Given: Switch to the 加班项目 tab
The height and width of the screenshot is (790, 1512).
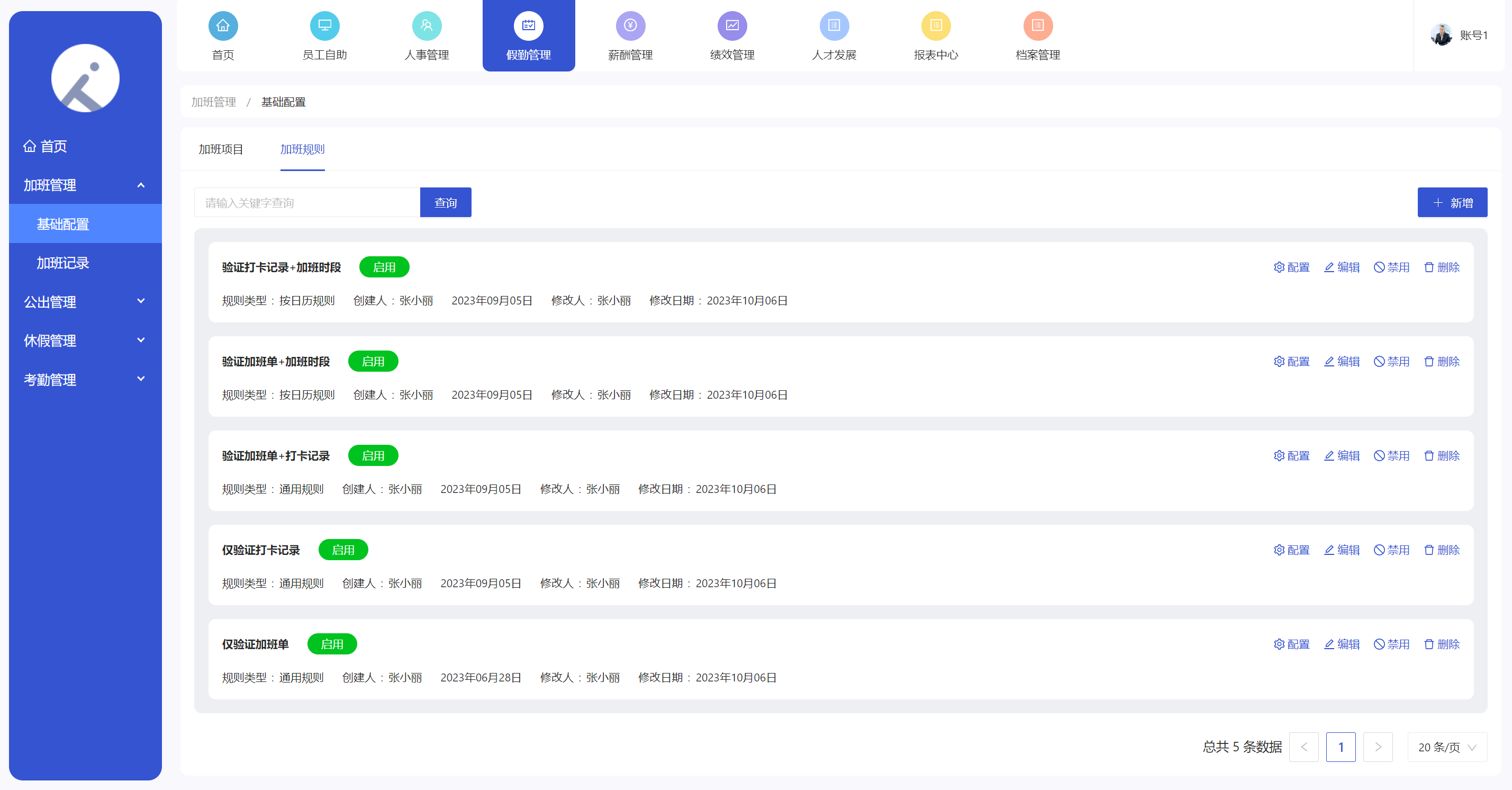Looking at the screenshot, I should (221, 149).
